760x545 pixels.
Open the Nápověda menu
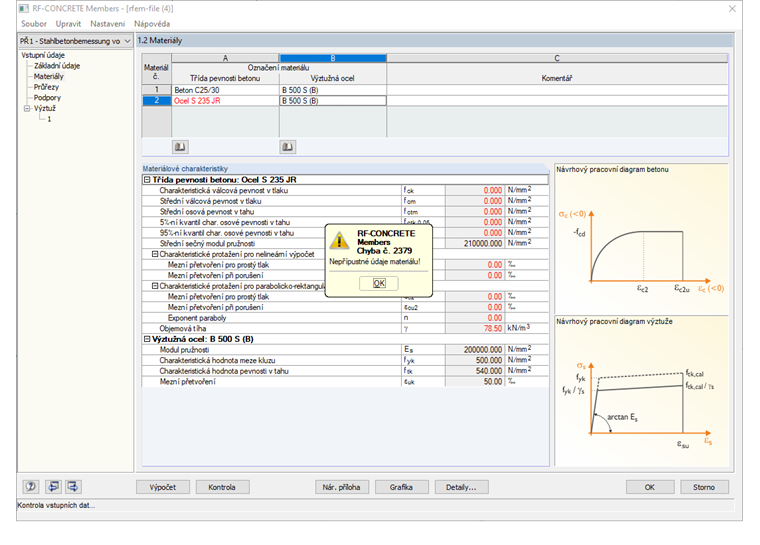click(152, 24)
